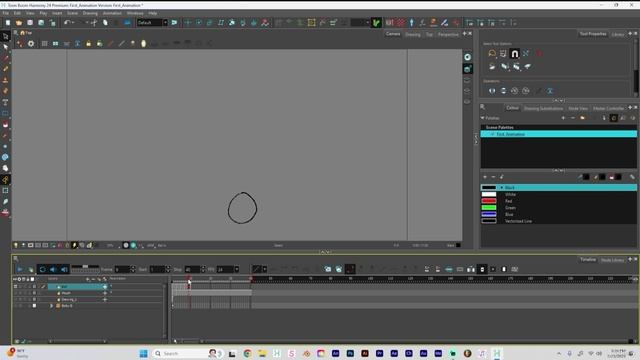Click the yellow lock icon in Camera toolbar
This screenshot has width=640, height=360.
88,43
